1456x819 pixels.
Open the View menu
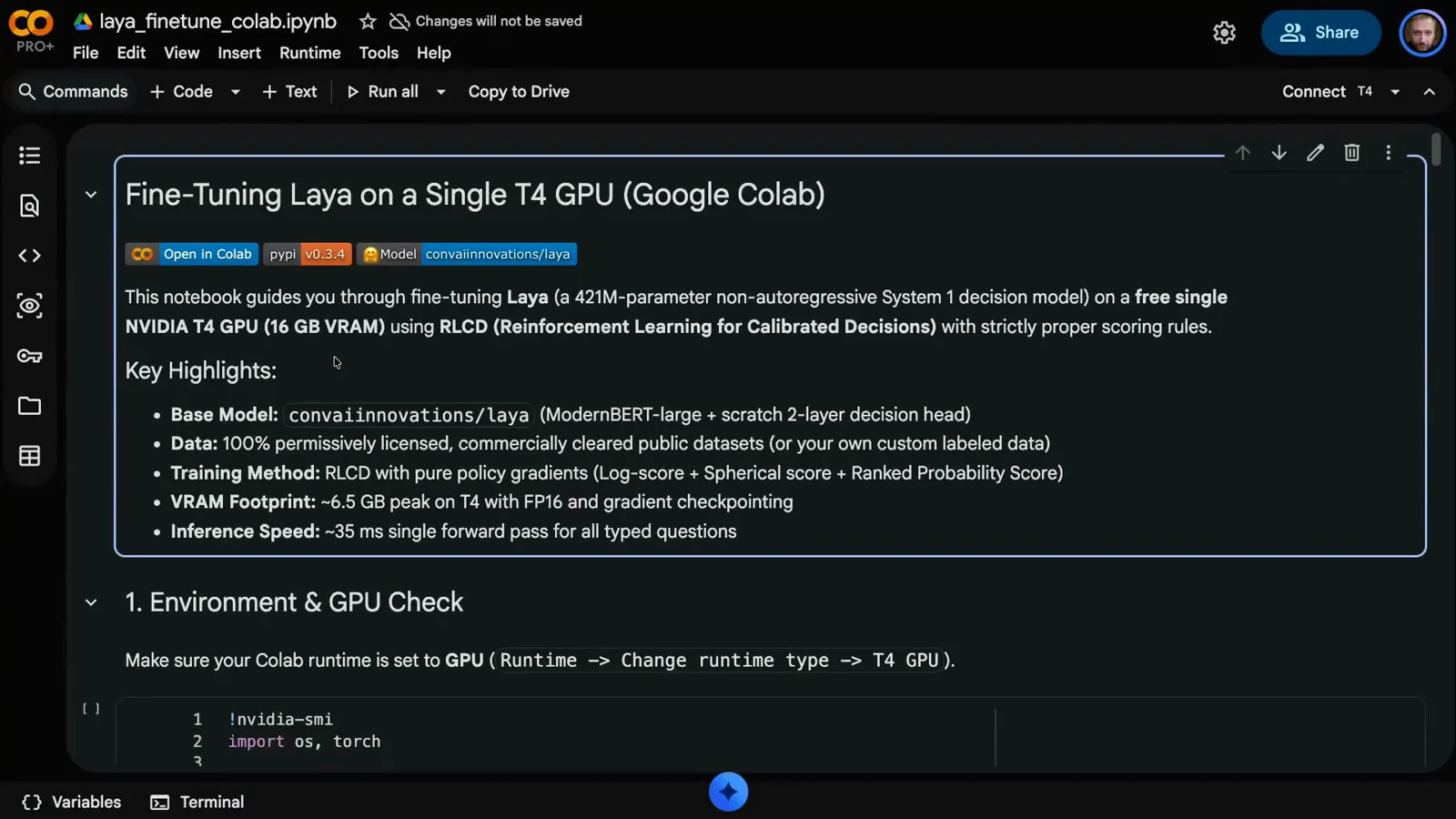pos(181,53)
